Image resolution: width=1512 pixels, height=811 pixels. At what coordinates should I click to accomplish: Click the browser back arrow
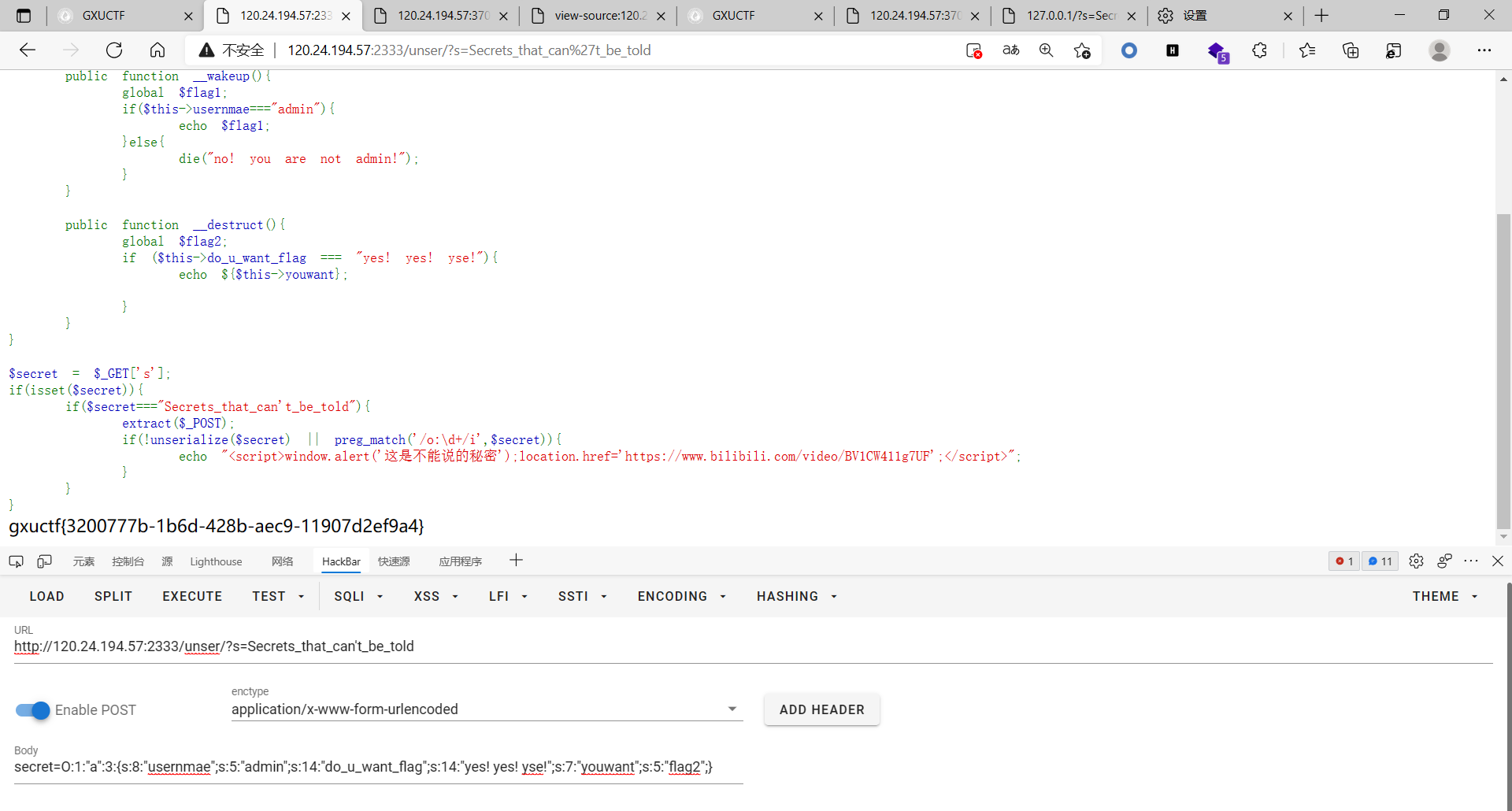pos(28,50)
